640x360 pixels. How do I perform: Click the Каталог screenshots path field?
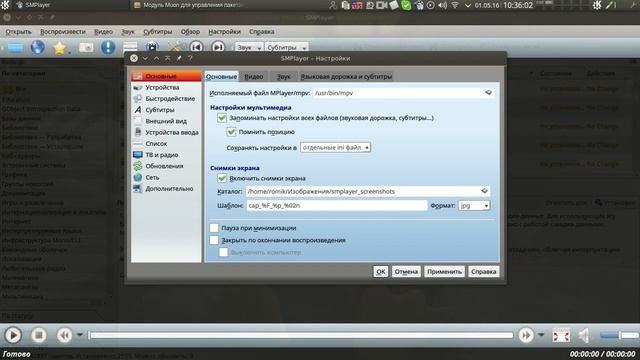coord(368,191)
